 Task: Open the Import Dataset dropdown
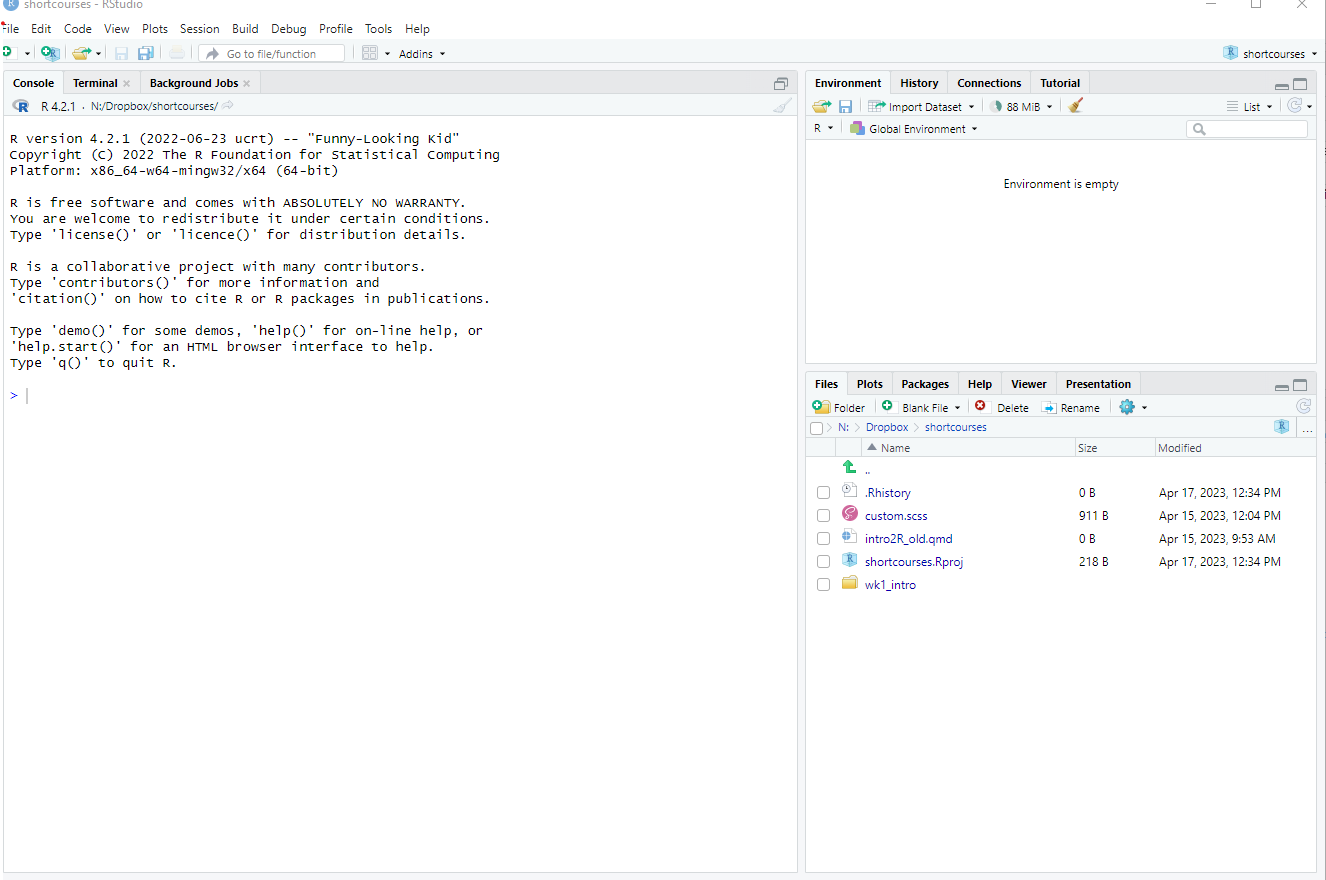tap(921, 106)
